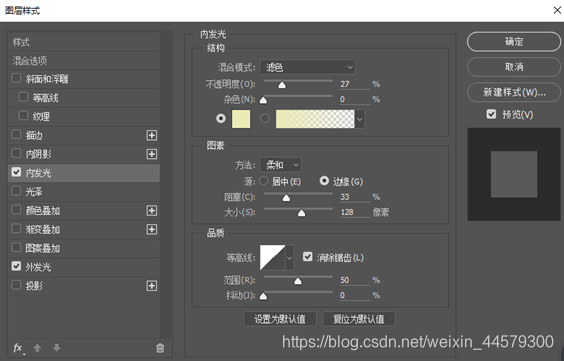The width and height of the screenshot is (564, 361).
Task: Choose 居中(E) as the source
Action: coord(264,181)
